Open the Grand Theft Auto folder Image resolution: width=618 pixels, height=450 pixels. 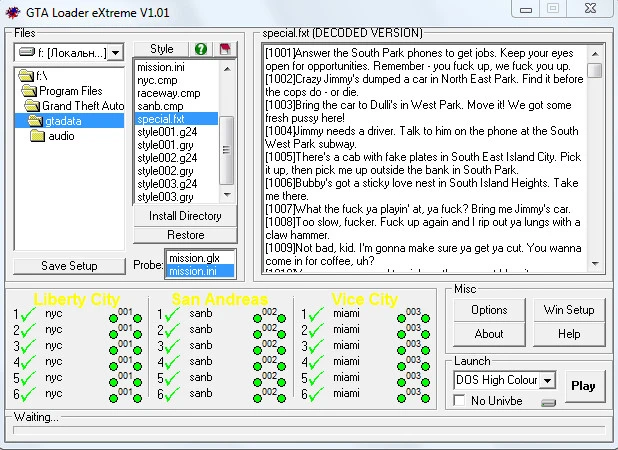tap(74, 106)
